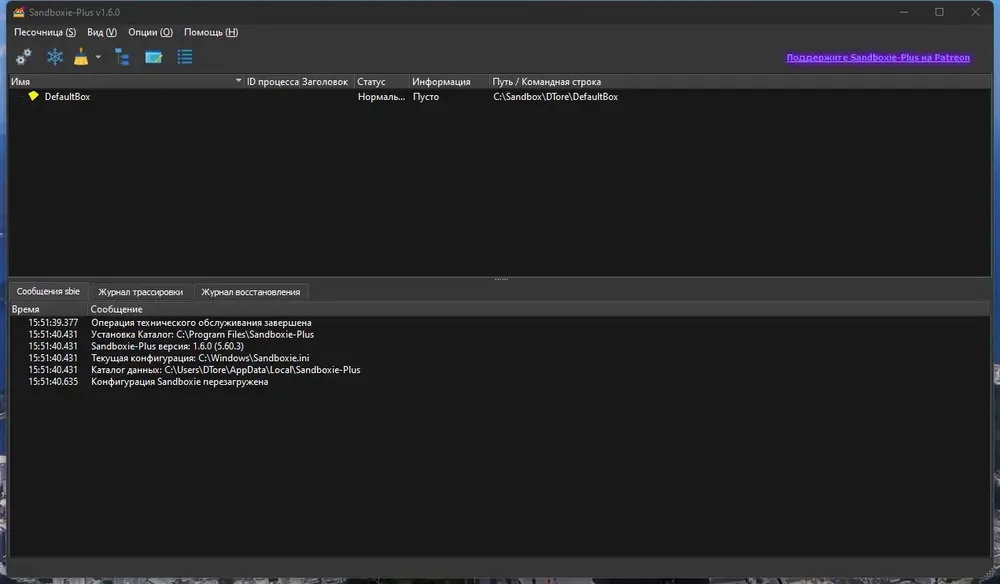
Task: Click the Sandboxie-Plus title bar app icon
Action: click(18, 12)
